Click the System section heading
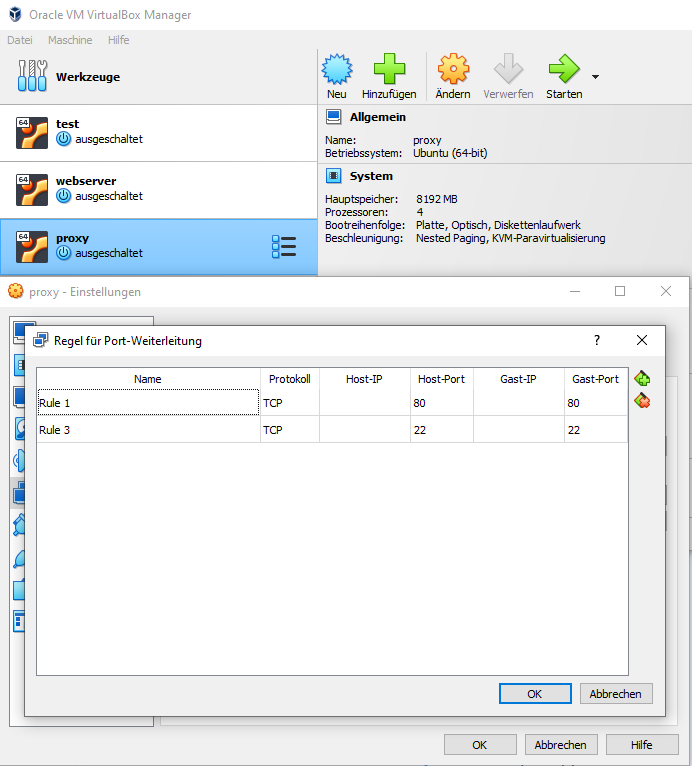 371,176
